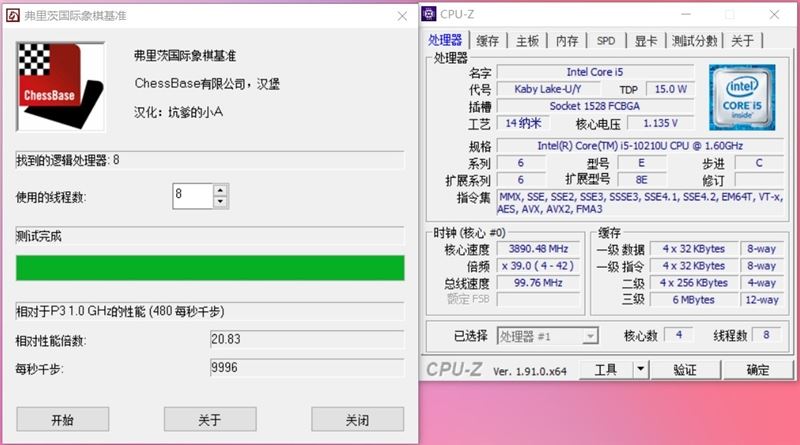Click the cores count value 4
800x445 pixels.
coord(679,335)
